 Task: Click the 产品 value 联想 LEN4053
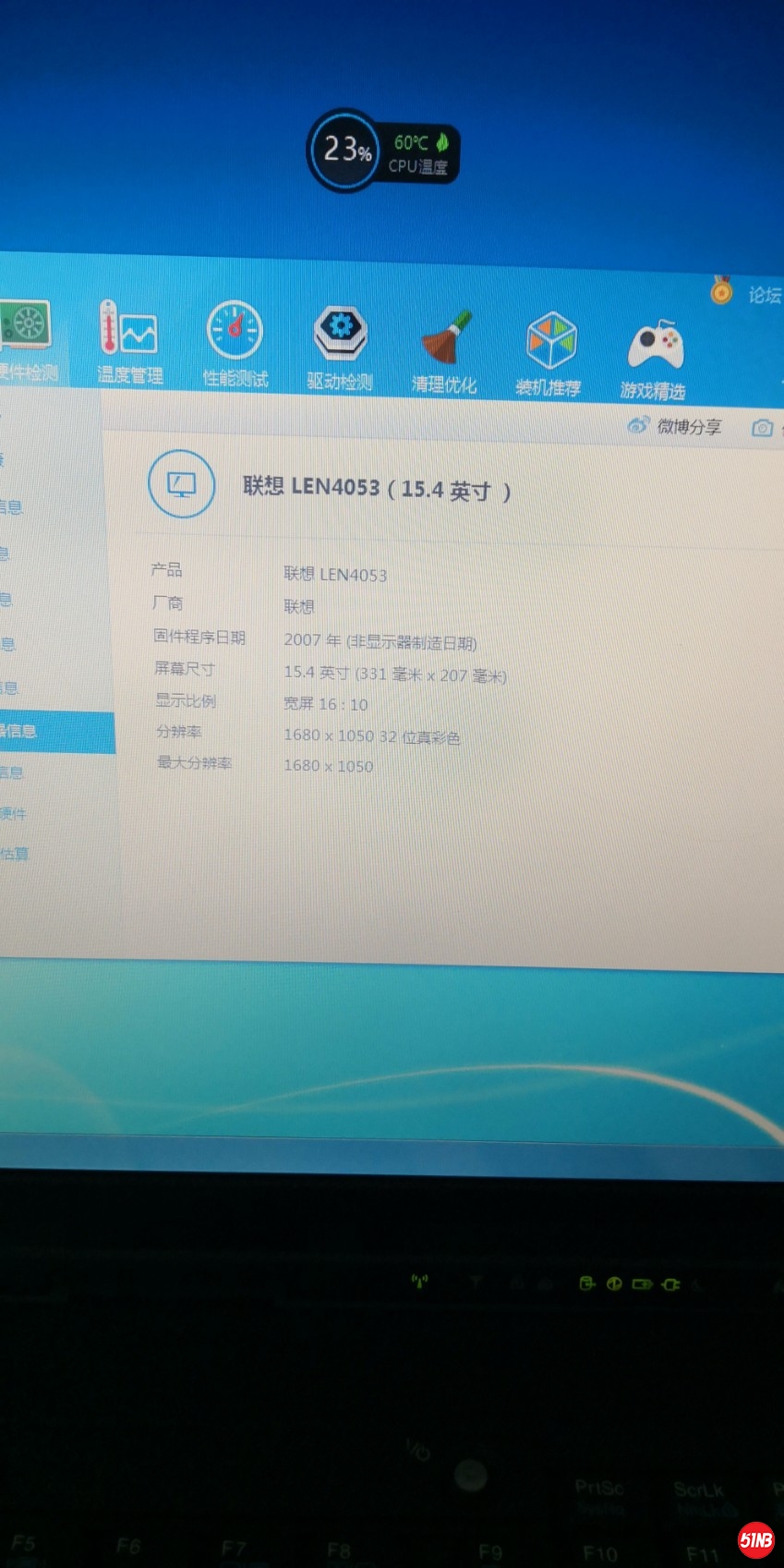[335, 575]
